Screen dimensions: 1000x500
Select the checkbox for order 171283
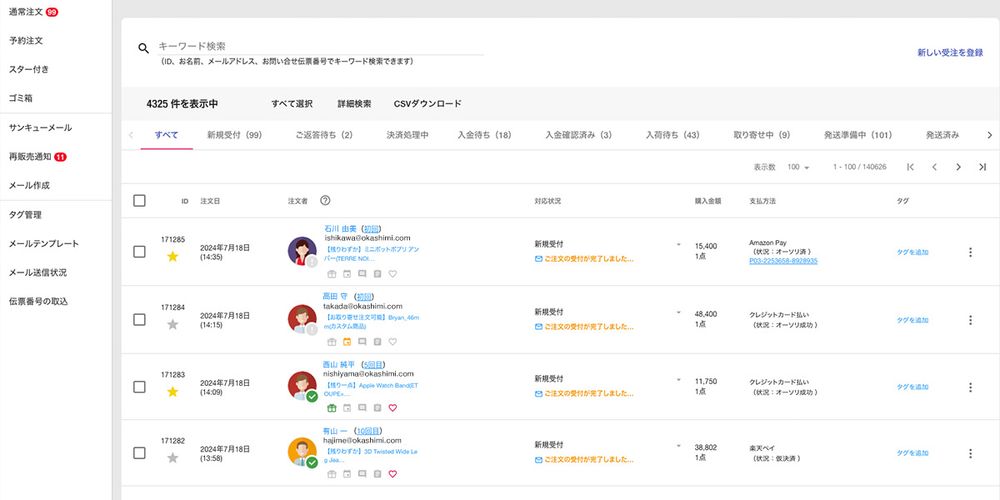(139, 387)
